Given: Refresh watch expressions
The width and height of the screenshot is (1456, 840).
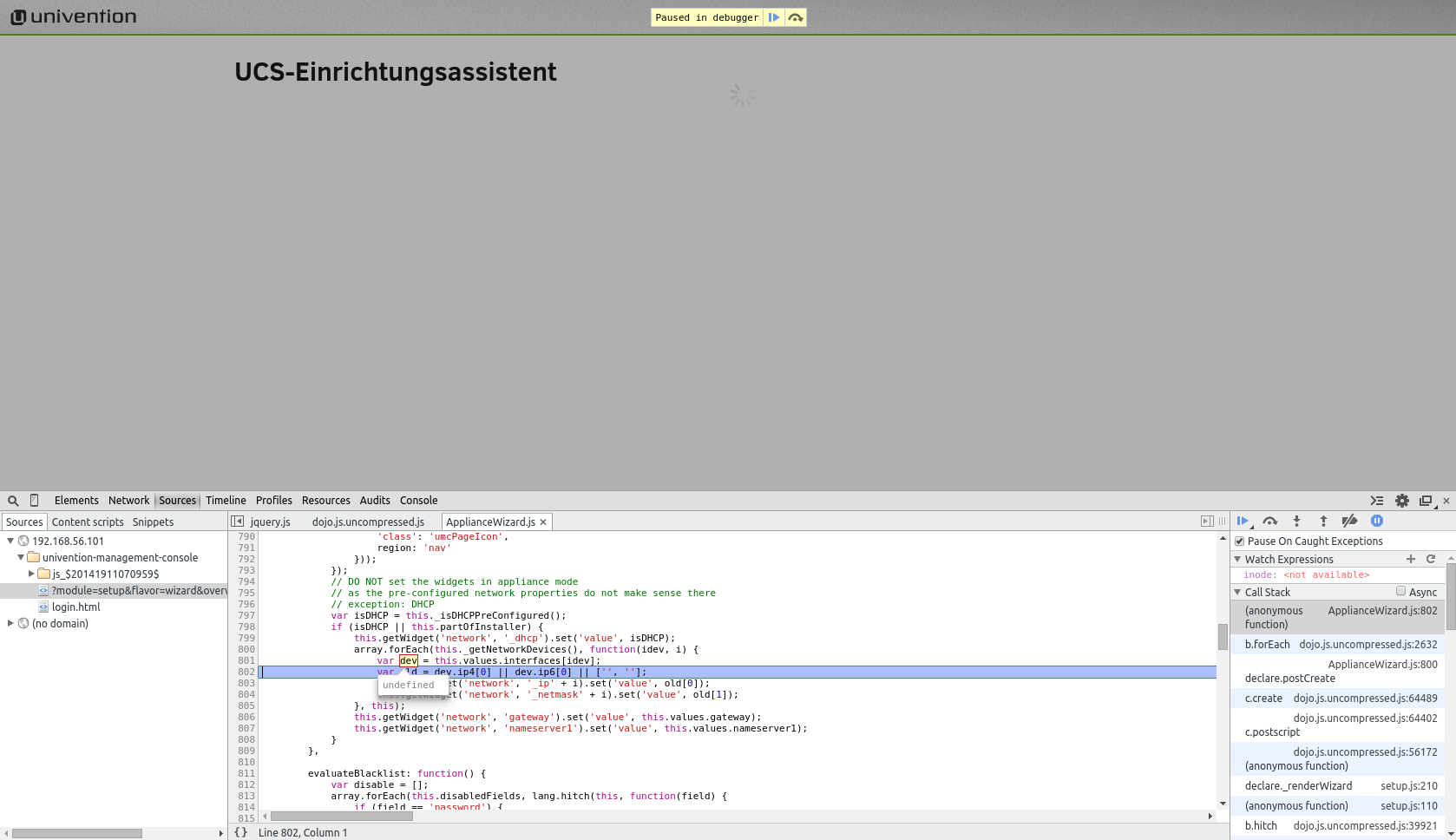Looking at the screenshot, I should [x=1431, y=559].
